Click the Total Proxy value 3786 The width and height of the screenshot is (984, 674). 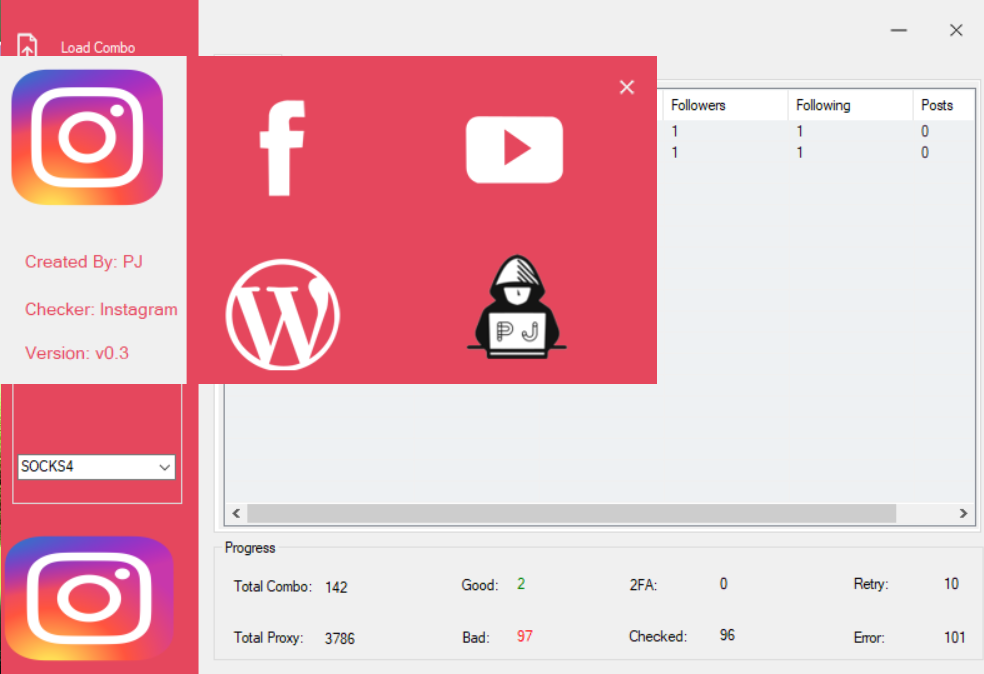pyautogui.click(x=340, y=639)
